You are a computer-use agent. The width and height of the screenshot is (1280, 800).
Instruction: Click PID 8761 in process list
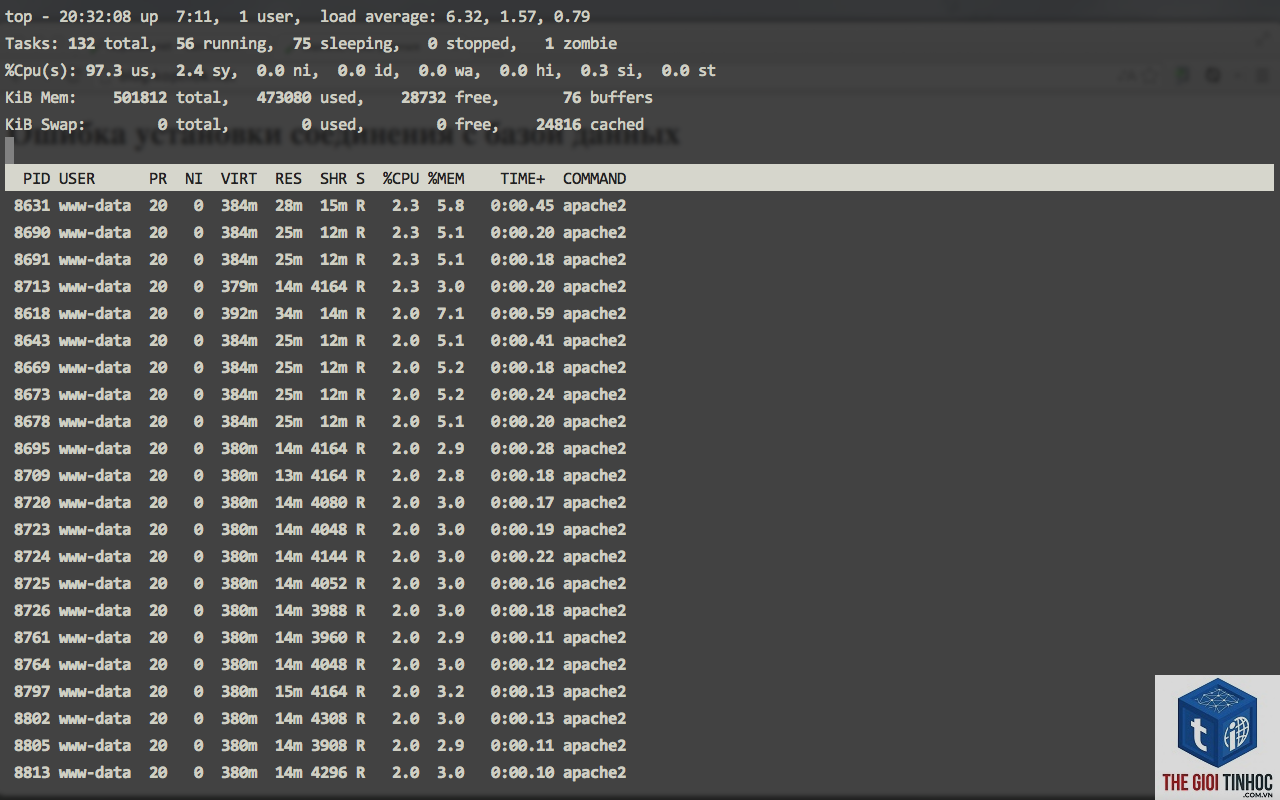32,637
